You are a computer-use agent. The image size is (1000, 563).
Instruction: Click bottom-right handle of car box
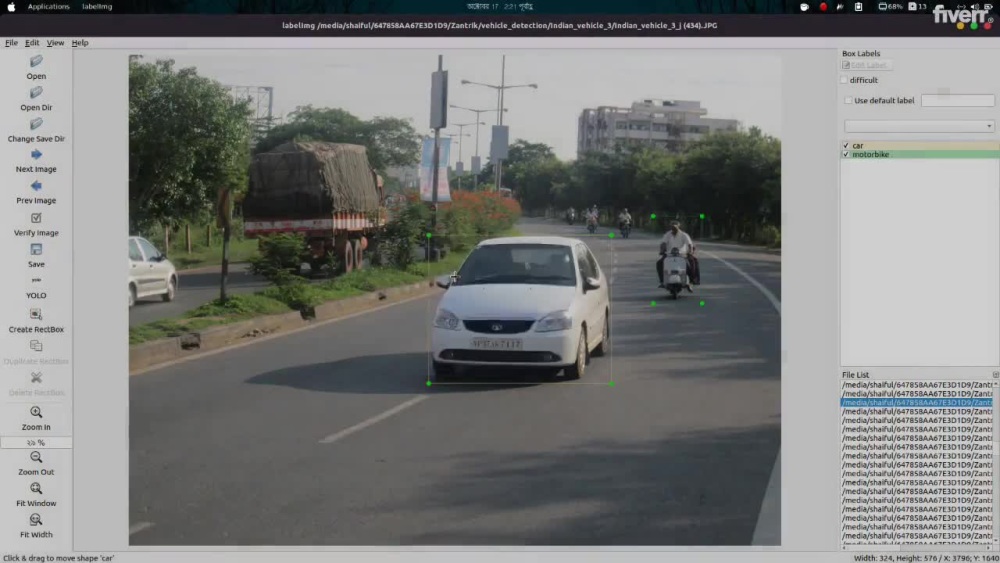point(612,384)
